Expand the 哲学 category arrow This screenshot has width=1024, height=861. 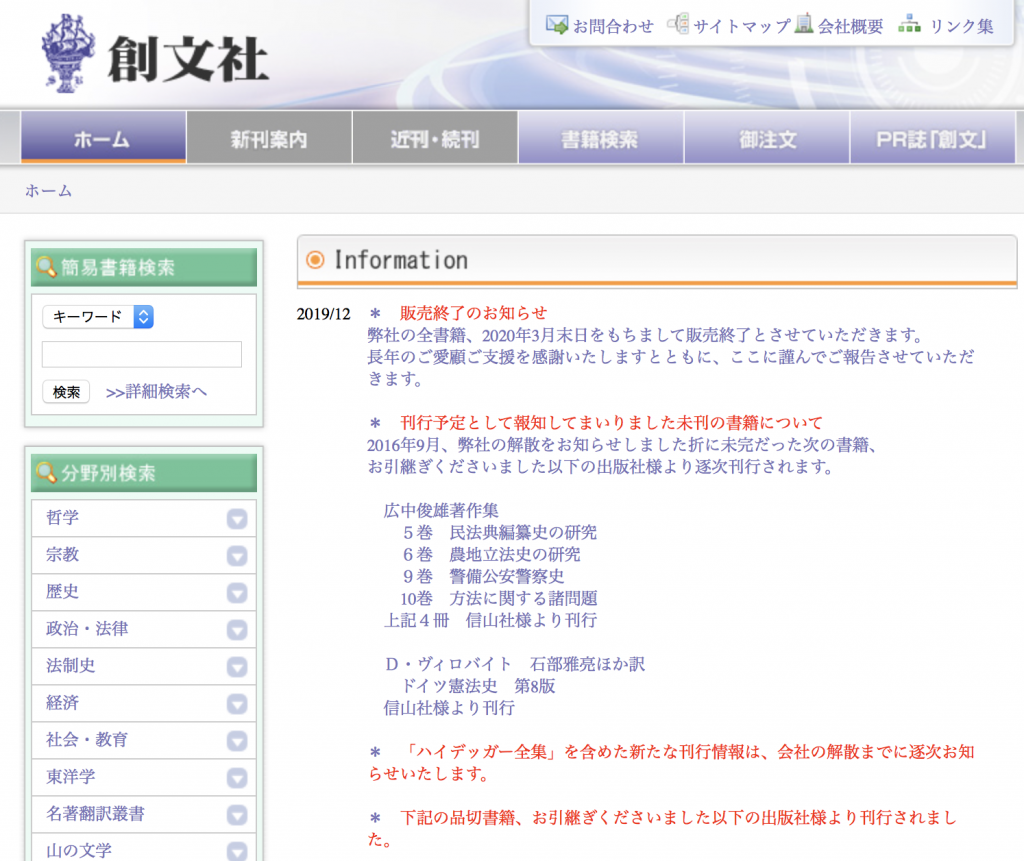pos(237,519)
